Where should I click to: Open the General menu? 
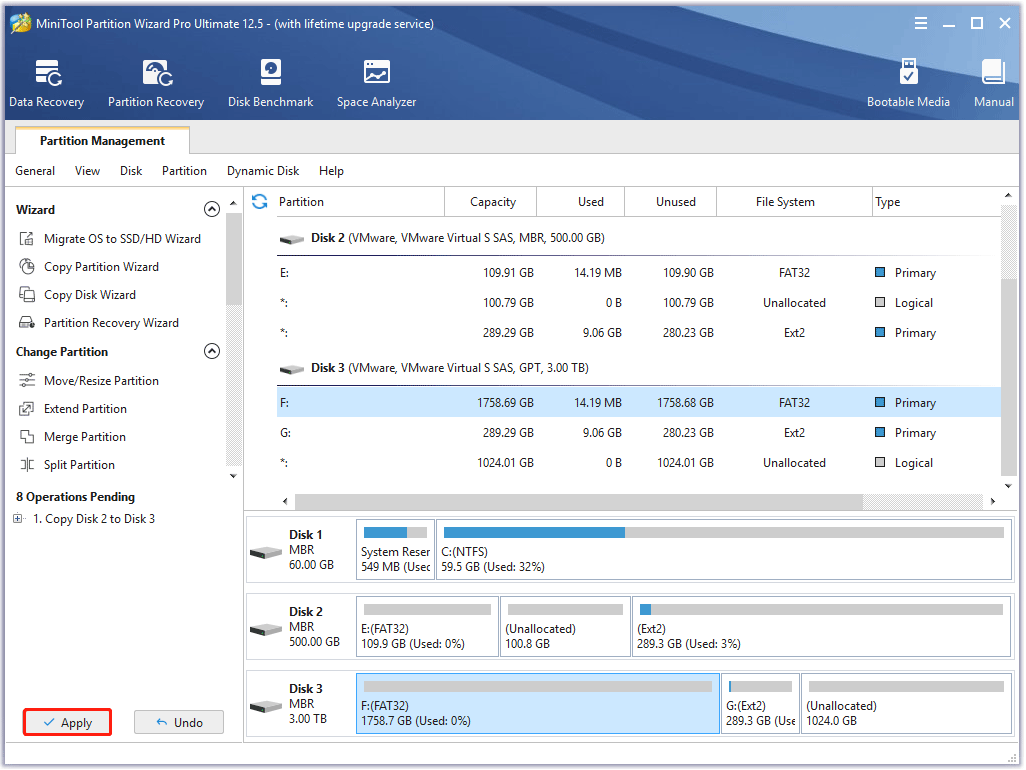[35, 171]
